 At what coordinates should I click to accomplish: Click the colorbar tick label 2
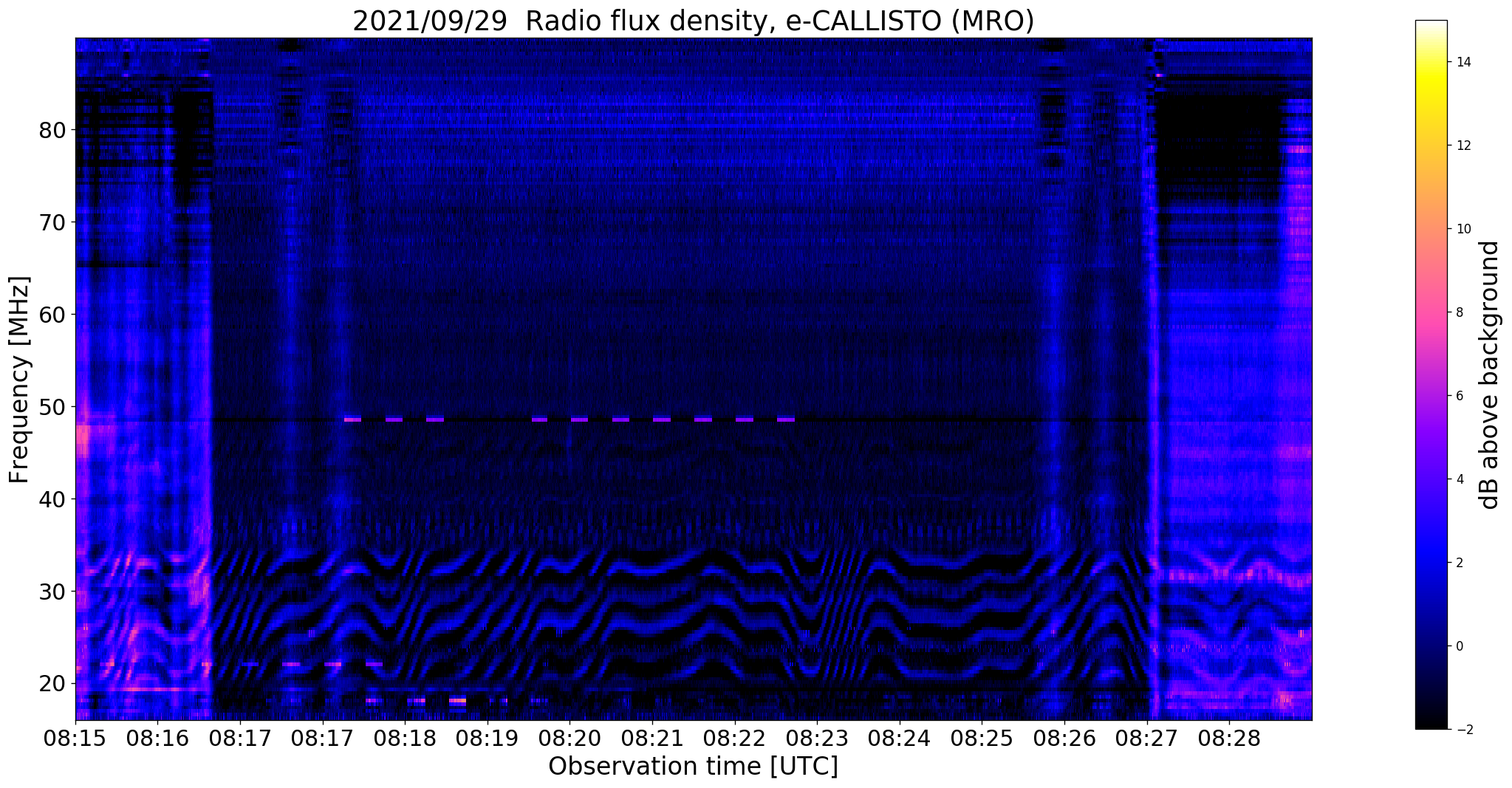1460,563
